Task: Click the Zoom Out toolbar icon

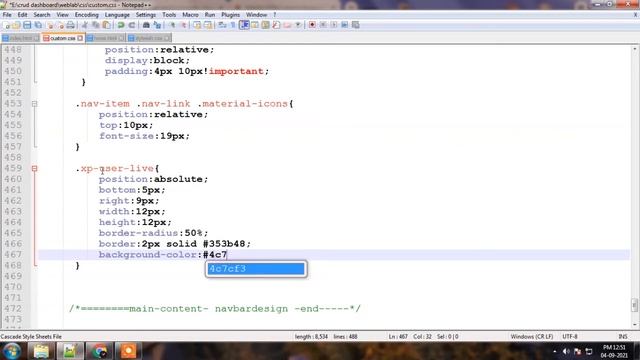Action: pos(183,25)
